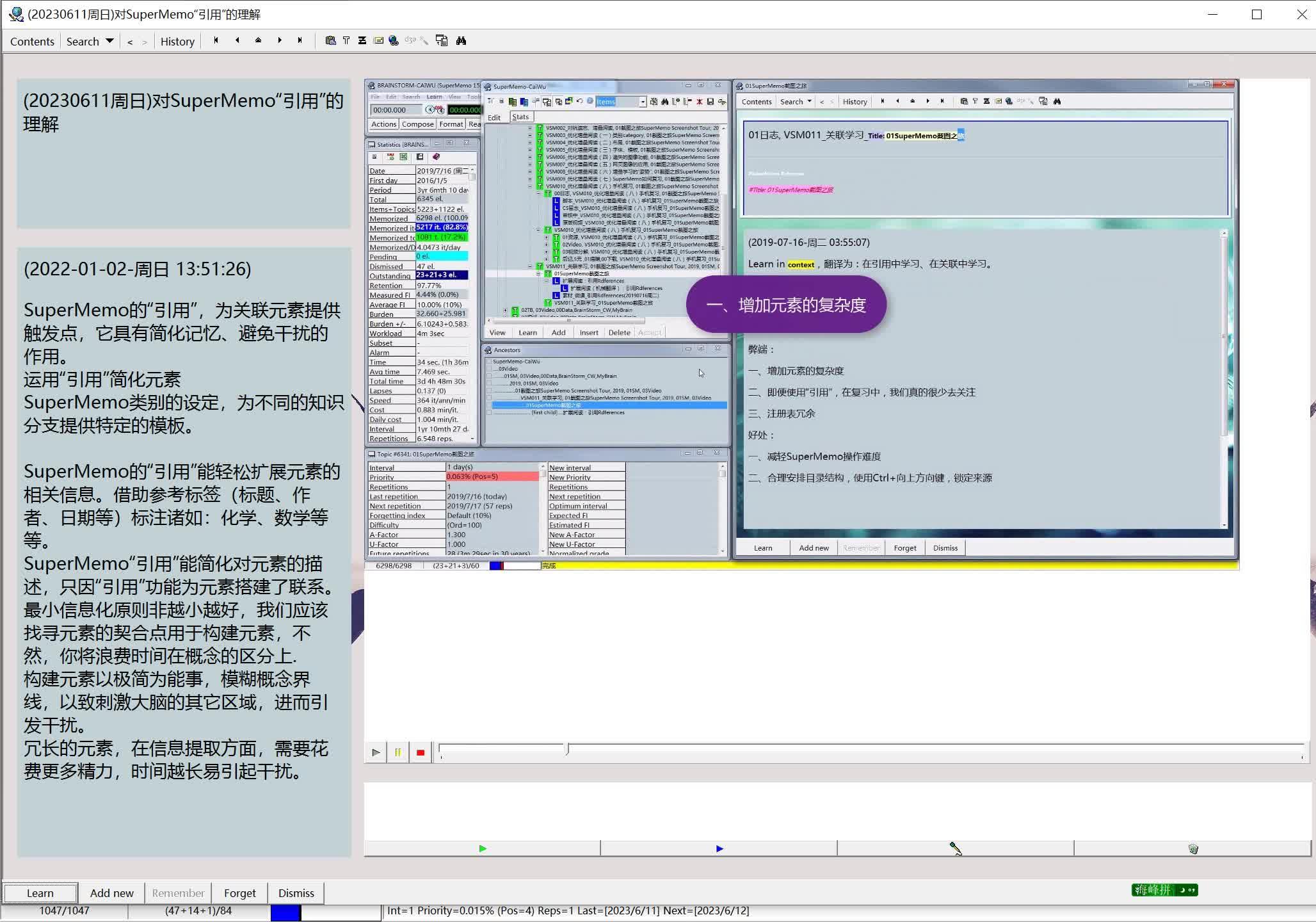Click the binoculars find icon
The width and height of the screenshot is (1316, 922).
(x=461, y=40)
